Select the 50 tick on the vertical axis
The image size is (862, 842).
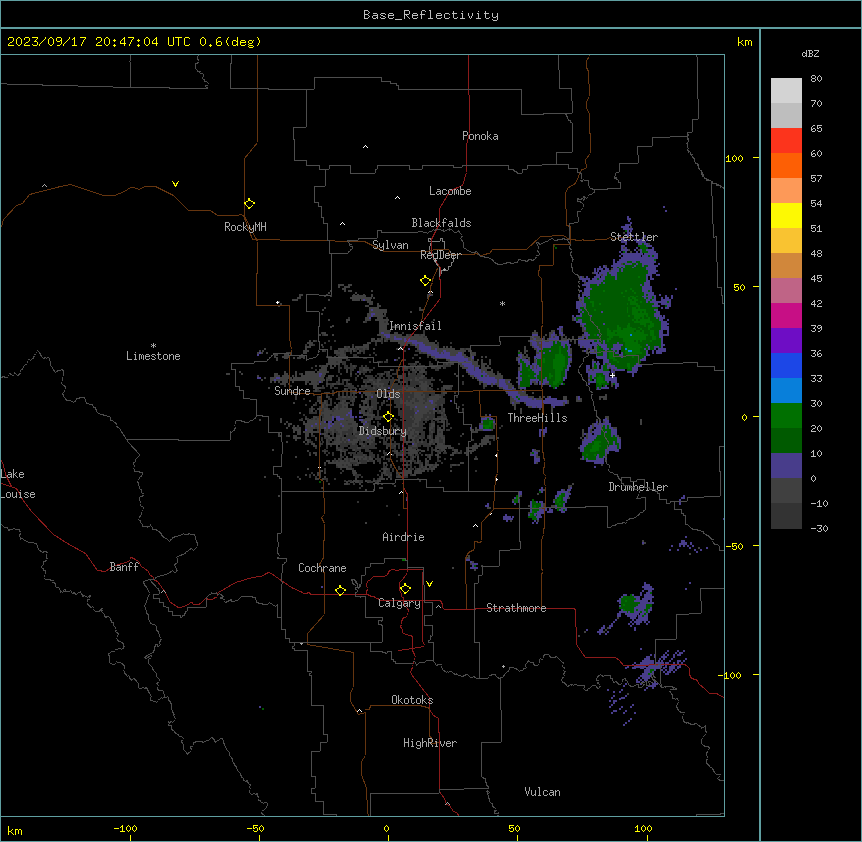(739, 287)
